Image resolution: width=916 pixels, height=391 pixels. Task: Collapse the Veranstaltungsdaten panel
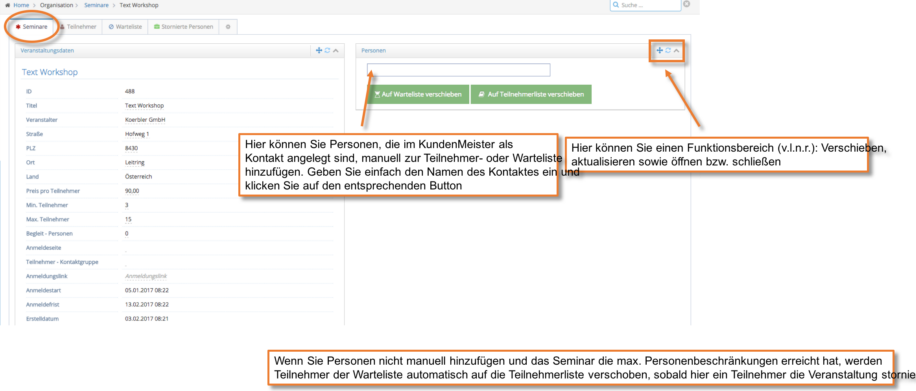(335, 50)
